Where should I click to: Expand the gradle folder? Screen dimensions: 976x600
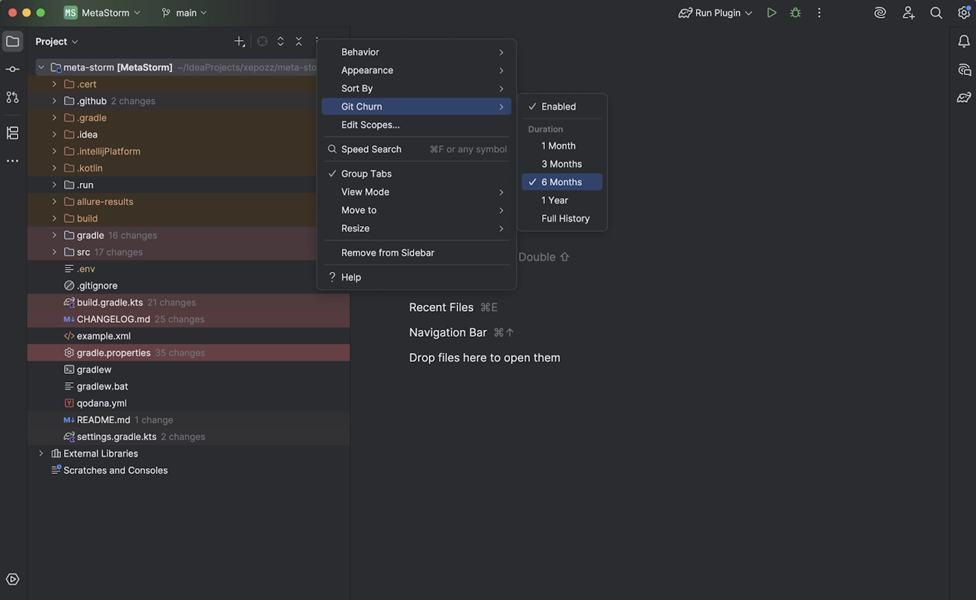[54, 235]
